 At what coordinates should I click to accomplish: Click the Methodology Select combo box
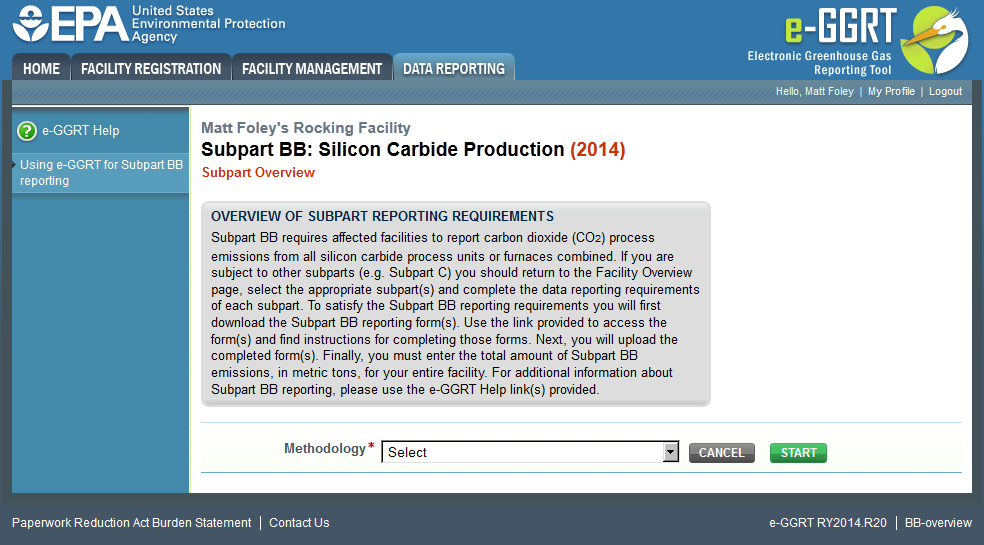[530, 452]
